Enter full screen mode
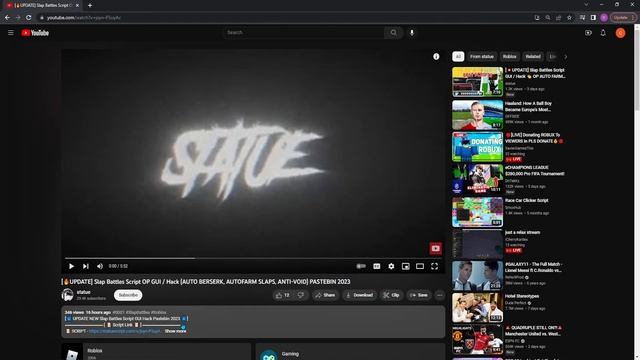The width and height of the screenshot is (640, 360). click(435, 266)
